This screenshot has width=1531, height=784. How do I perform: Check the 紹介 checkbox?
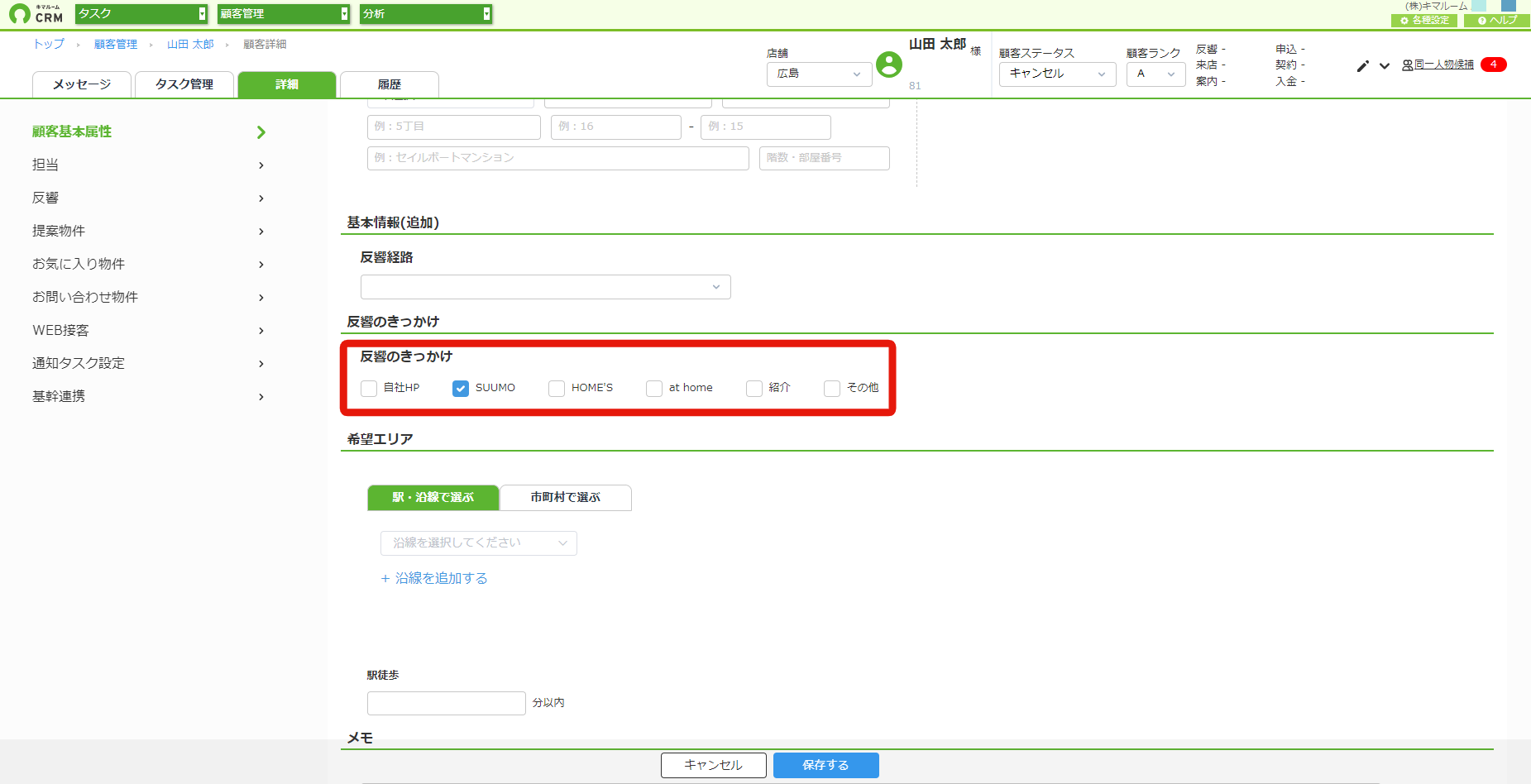pyautogui.click(x=754, y=388)
